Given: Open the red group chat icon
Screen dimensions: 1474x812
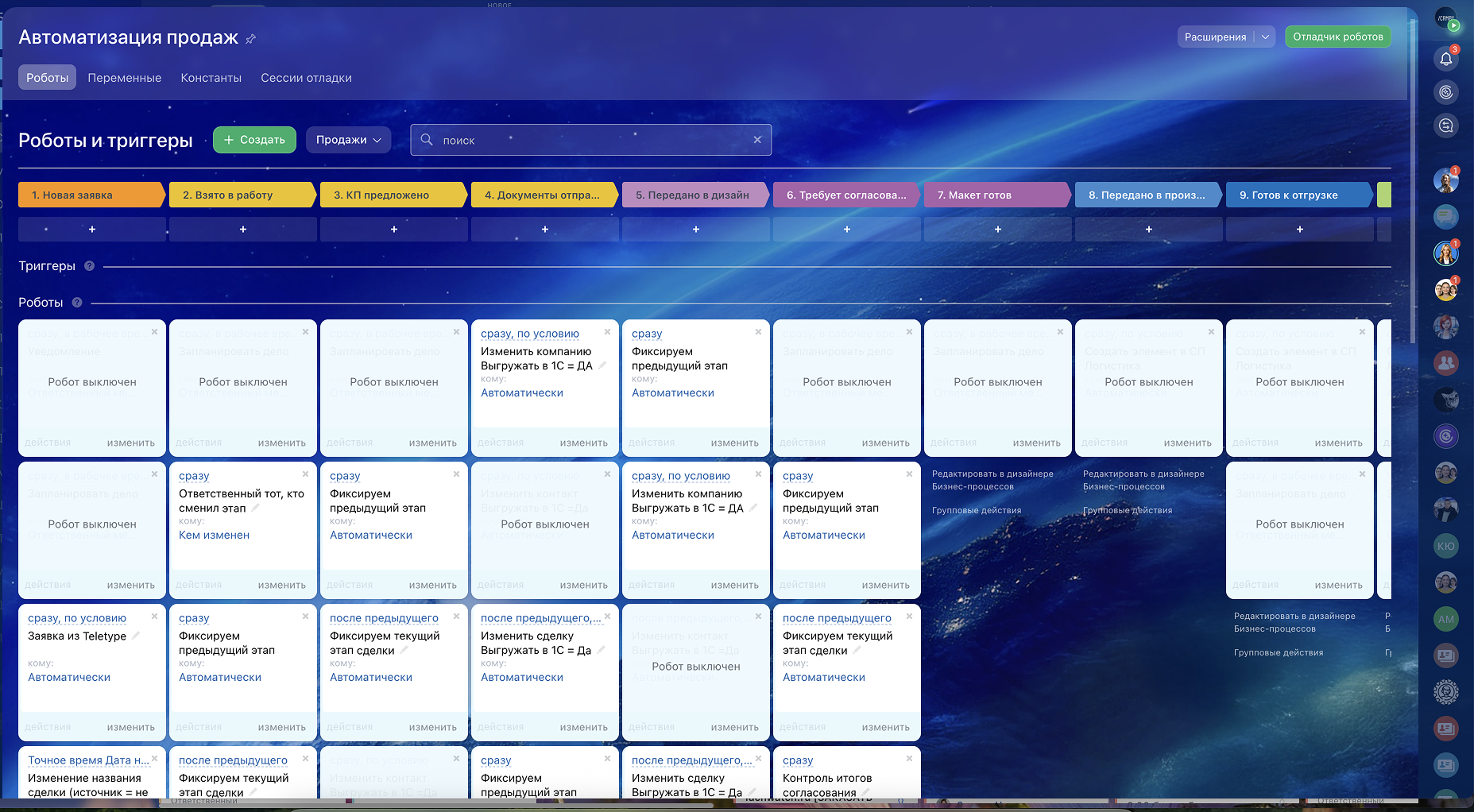Looking at the screenshot, I should (x=1446, y=363).
